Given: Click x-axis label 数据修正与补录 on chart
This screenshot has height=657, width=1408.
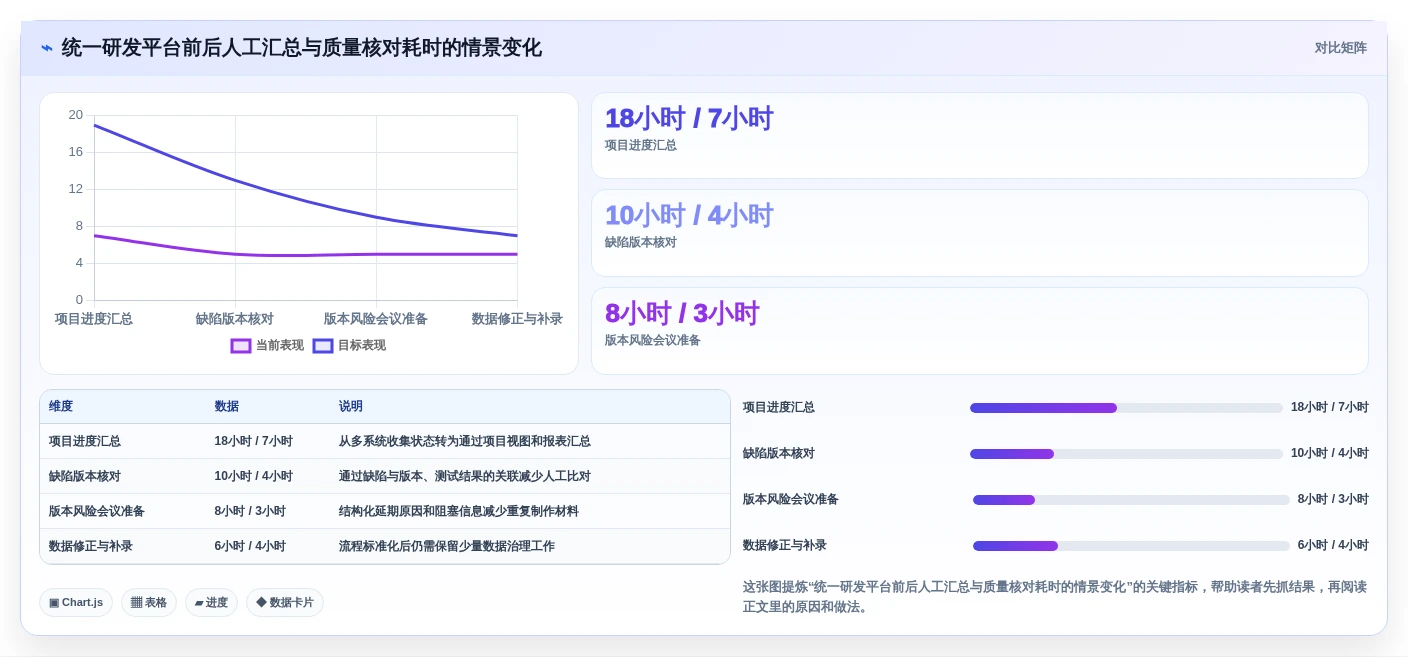Looking at the screenshot, I should click(517, 319).
